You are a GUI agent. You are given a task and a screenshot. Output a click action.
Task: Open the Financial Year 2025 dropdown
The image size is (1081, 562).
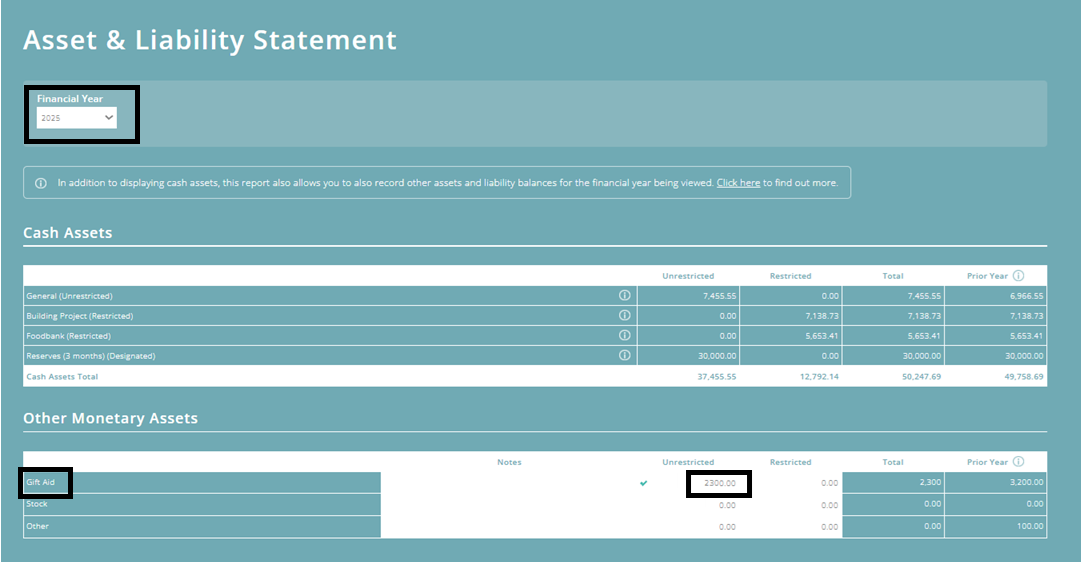(77, 118)
